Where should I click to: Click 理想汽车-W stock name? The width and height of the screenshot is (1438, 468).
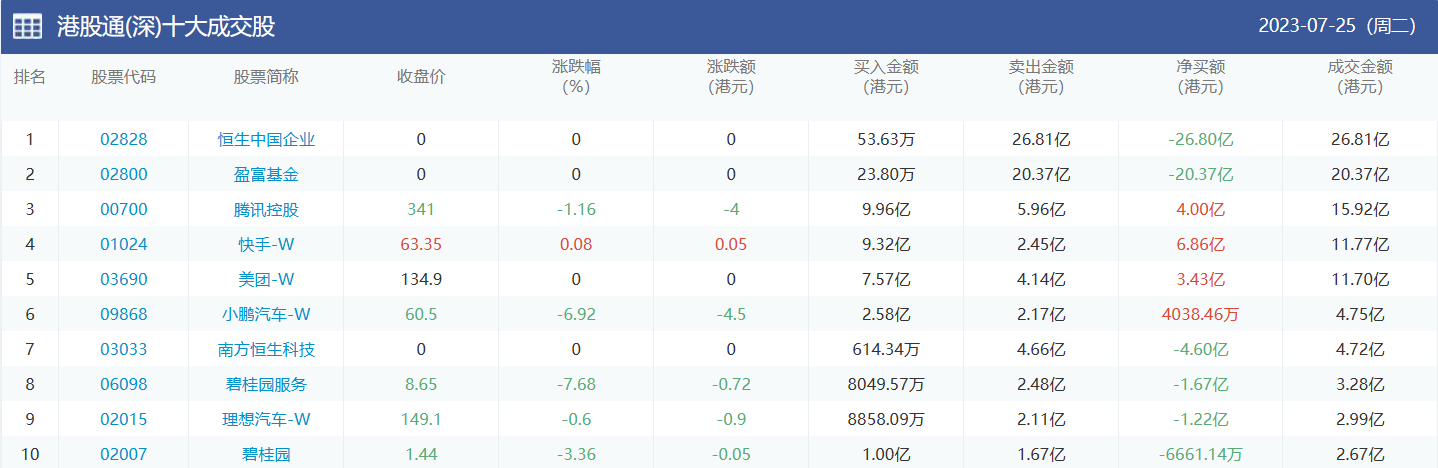click(x=266, y=420)
